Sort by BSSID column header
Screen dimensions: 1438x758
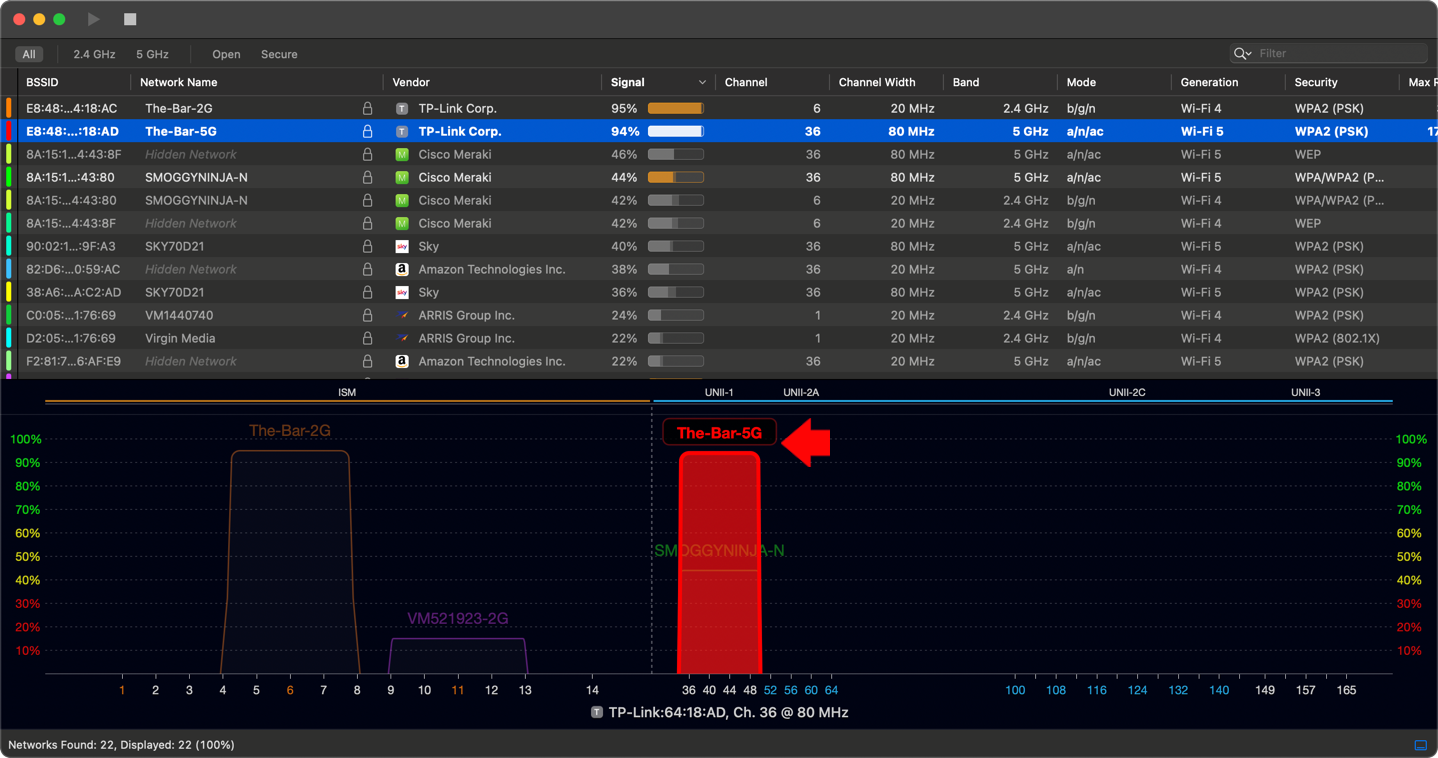44,82
